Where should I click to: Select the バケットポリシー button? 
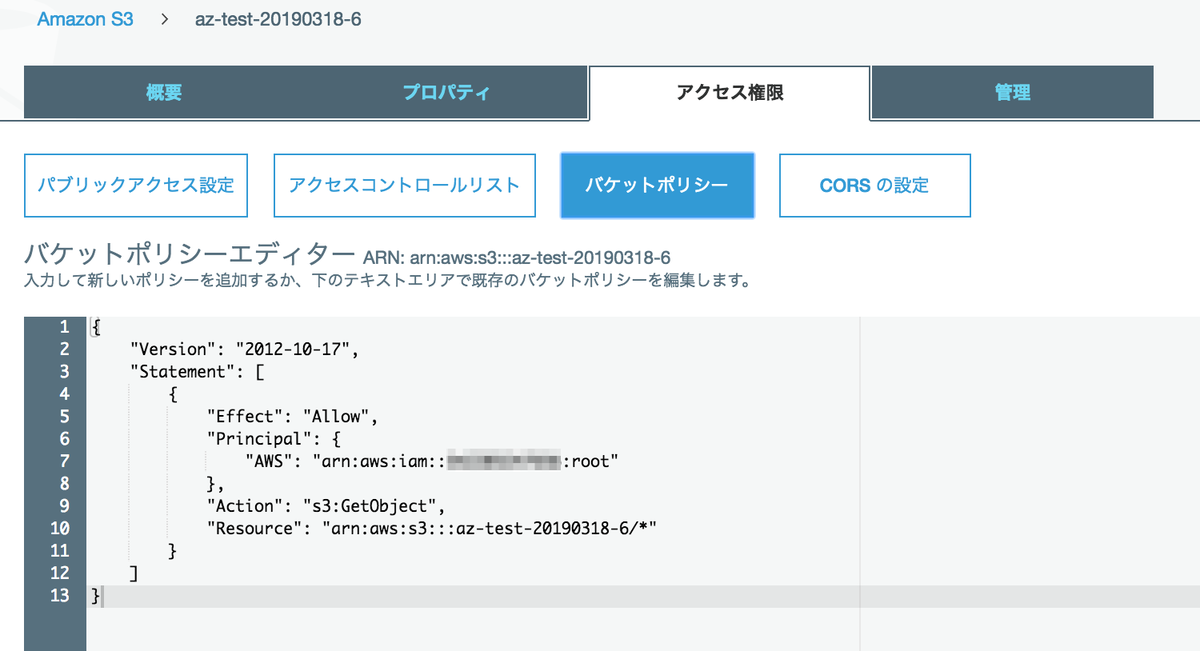pyautogui.click(x=657, y=185)
